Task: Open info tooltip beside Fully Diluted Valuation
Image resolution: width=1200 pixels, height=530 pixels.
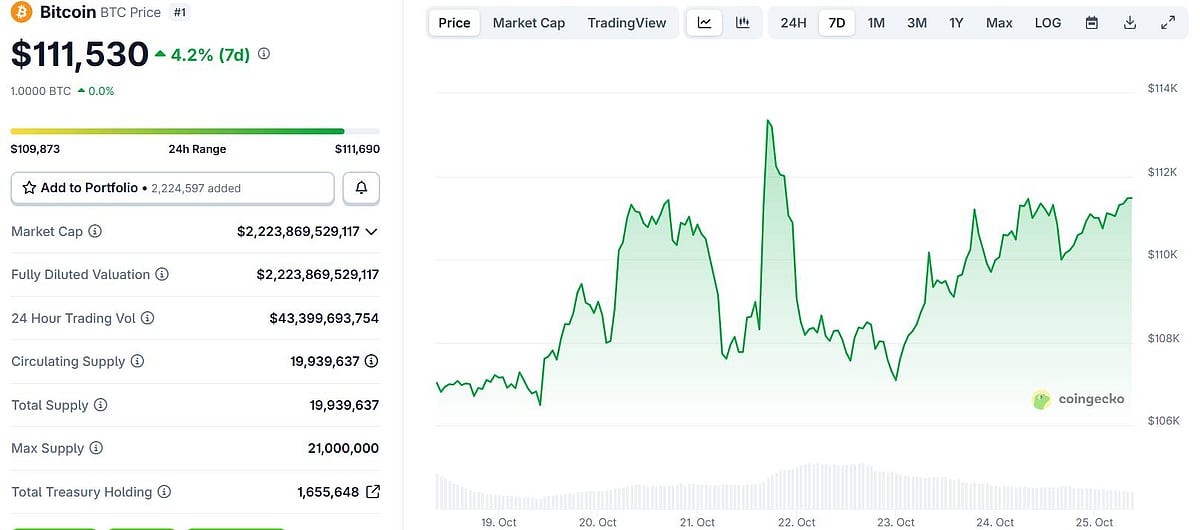Action: tap(162, 274)
